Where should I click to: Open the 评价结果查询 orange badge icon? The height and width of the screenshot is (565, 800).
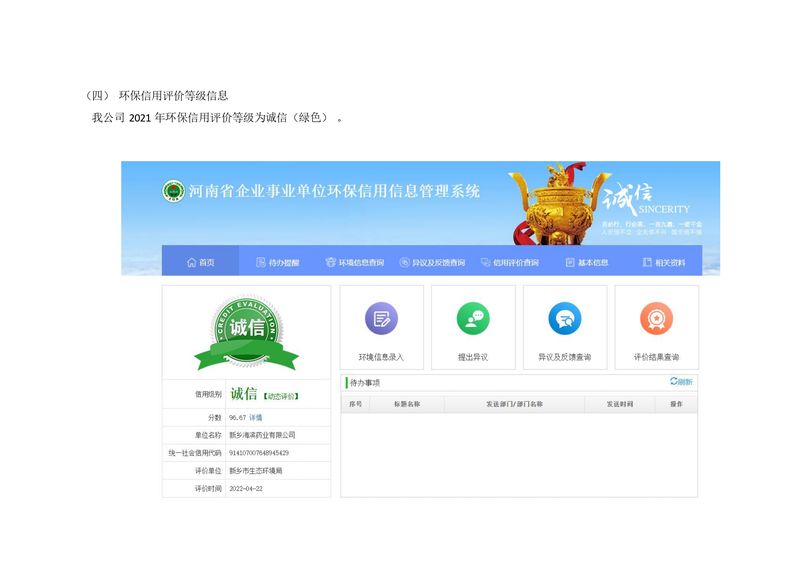656,319
